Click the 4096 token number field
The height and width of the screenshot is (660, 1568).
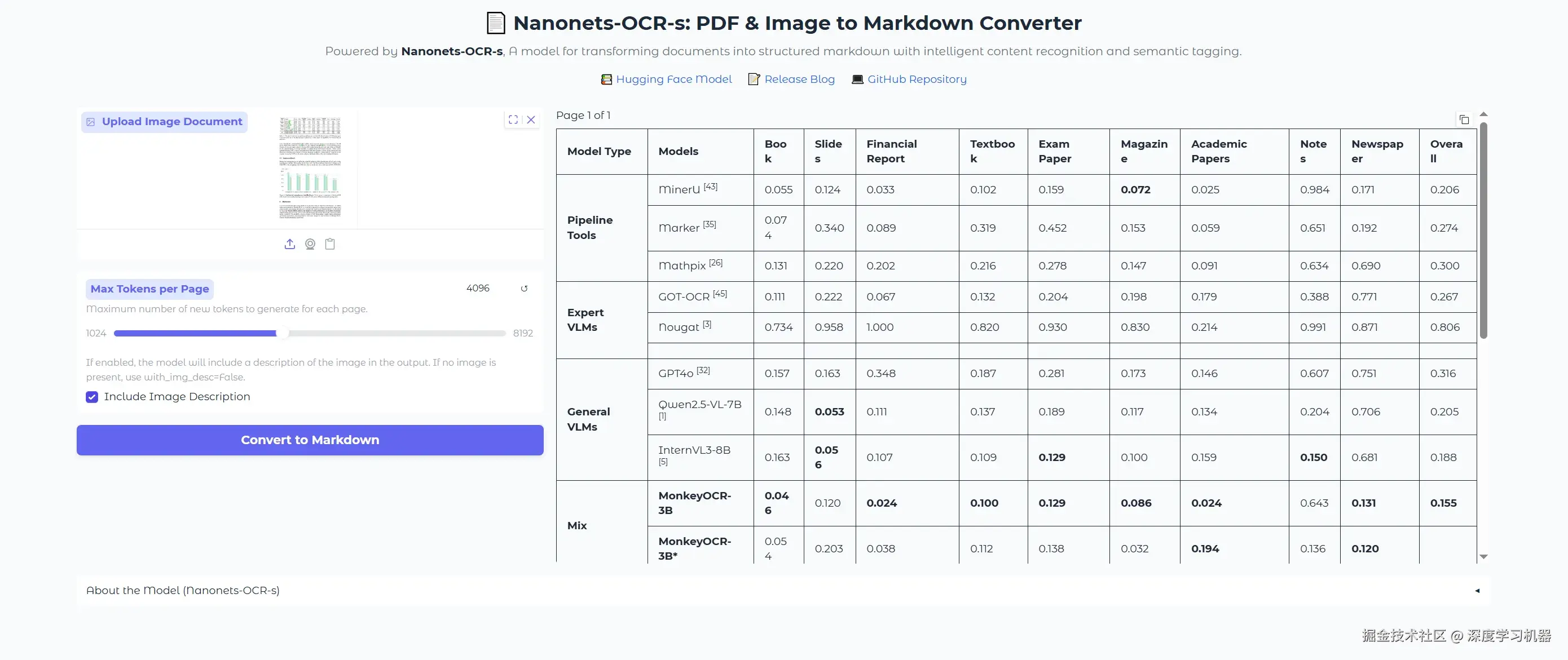(x=478, y=289)
